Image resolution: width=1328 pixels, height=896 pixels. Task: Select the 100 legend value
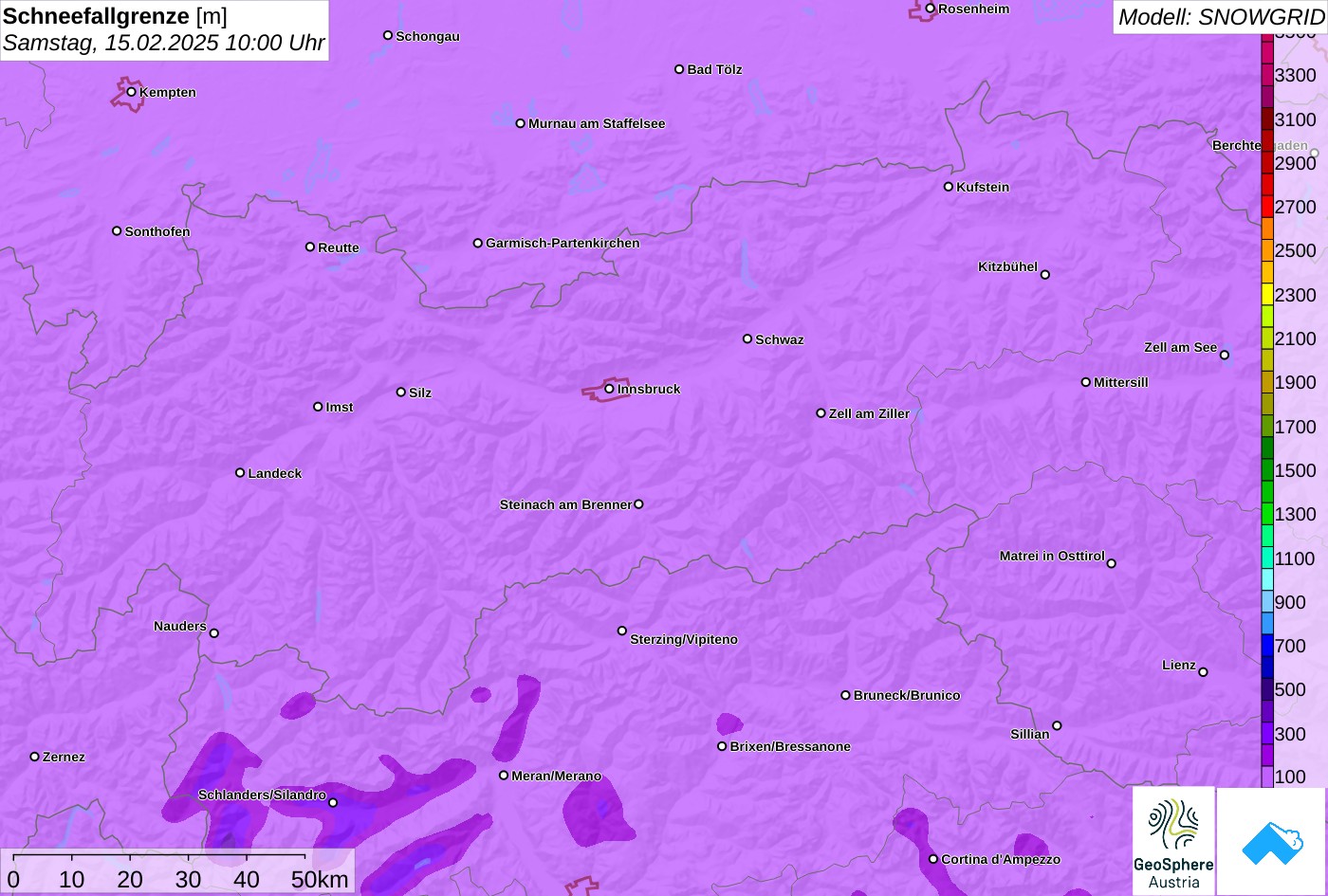click(x=1290, y=777)
